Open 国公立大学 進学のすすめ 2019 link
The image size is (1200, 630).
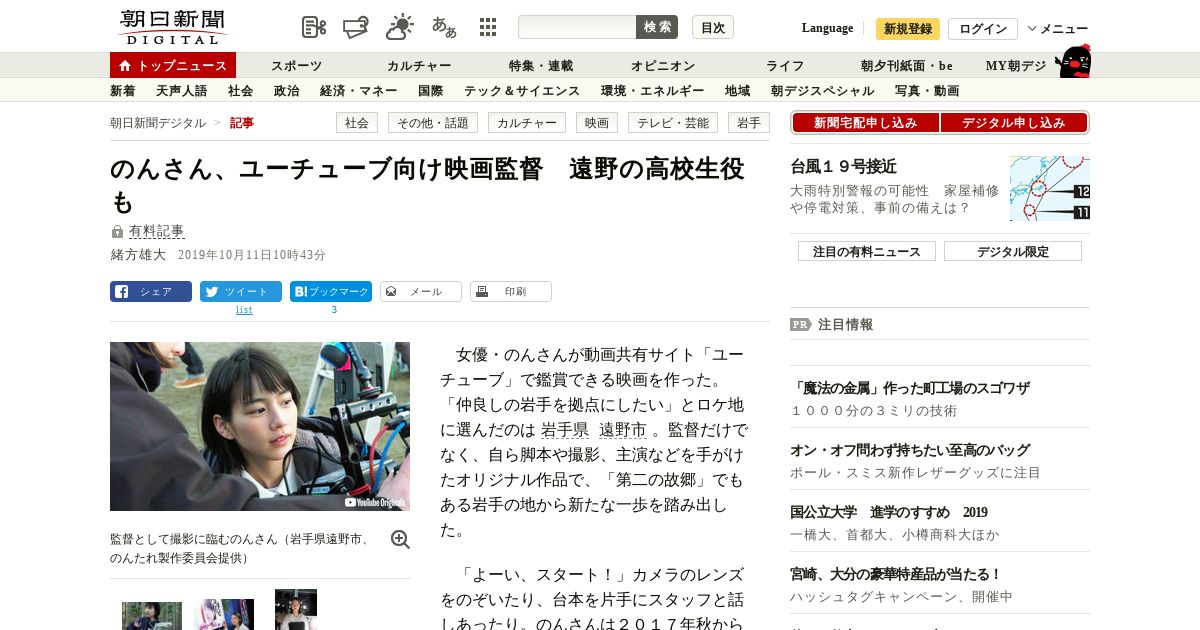(889, 512)
